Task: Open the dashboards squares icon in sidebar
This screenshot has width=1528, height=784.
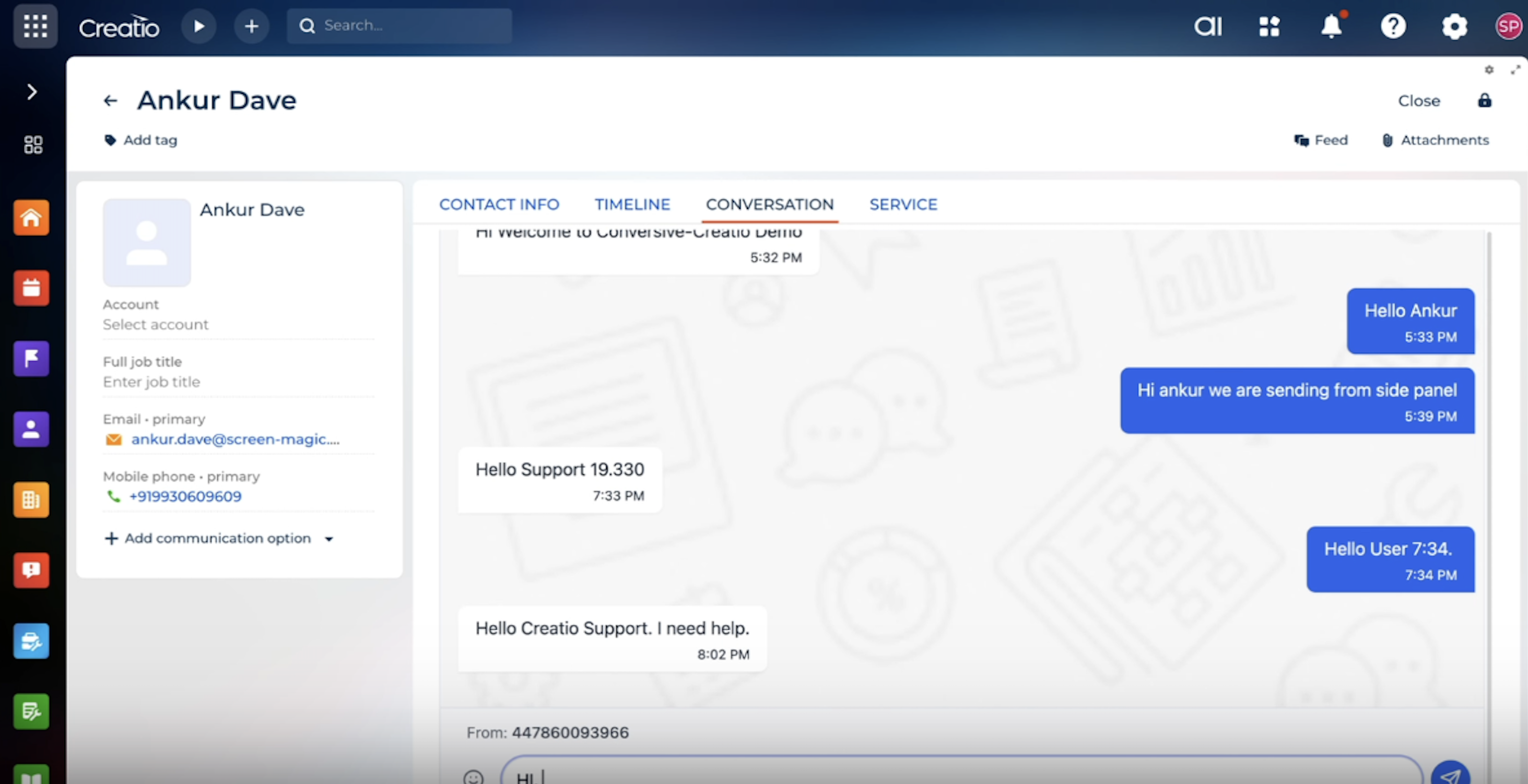Action: pyautogui.click(x=33, y=145)
